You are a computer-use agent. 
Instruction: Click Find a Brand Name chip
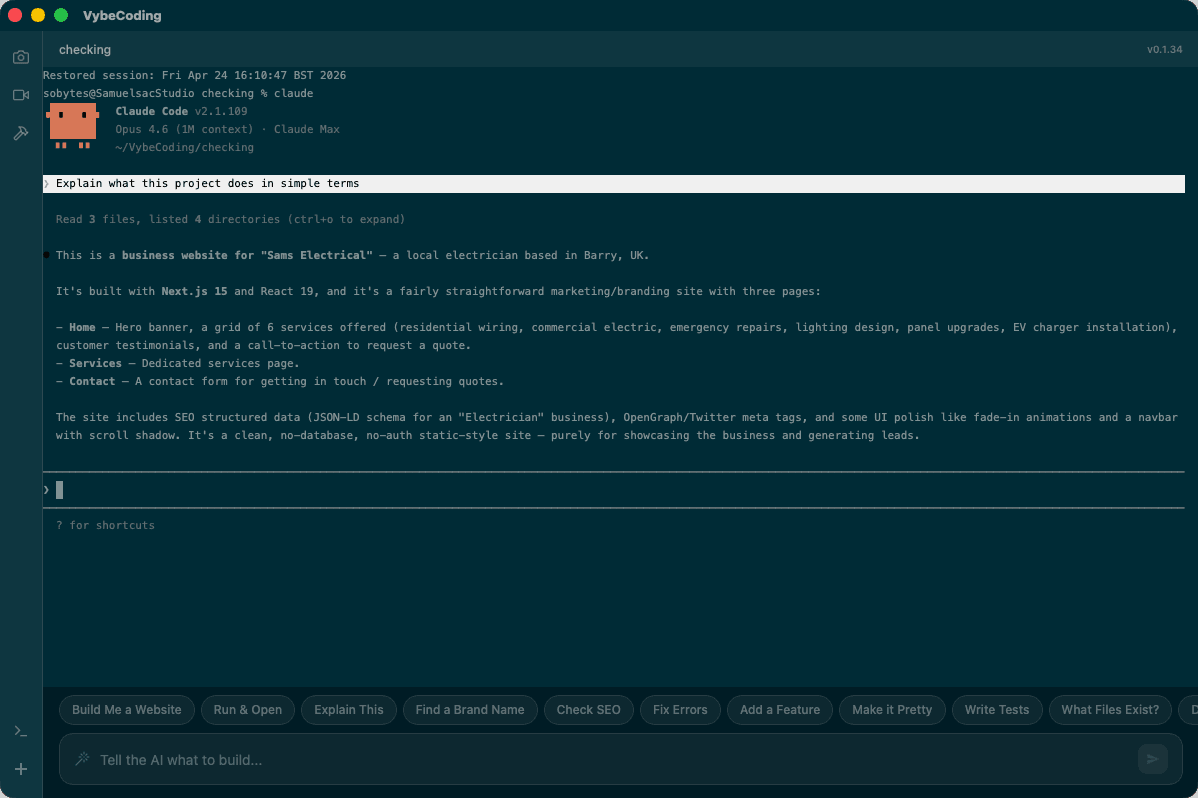pyautogui.click(x=470, y=709)
